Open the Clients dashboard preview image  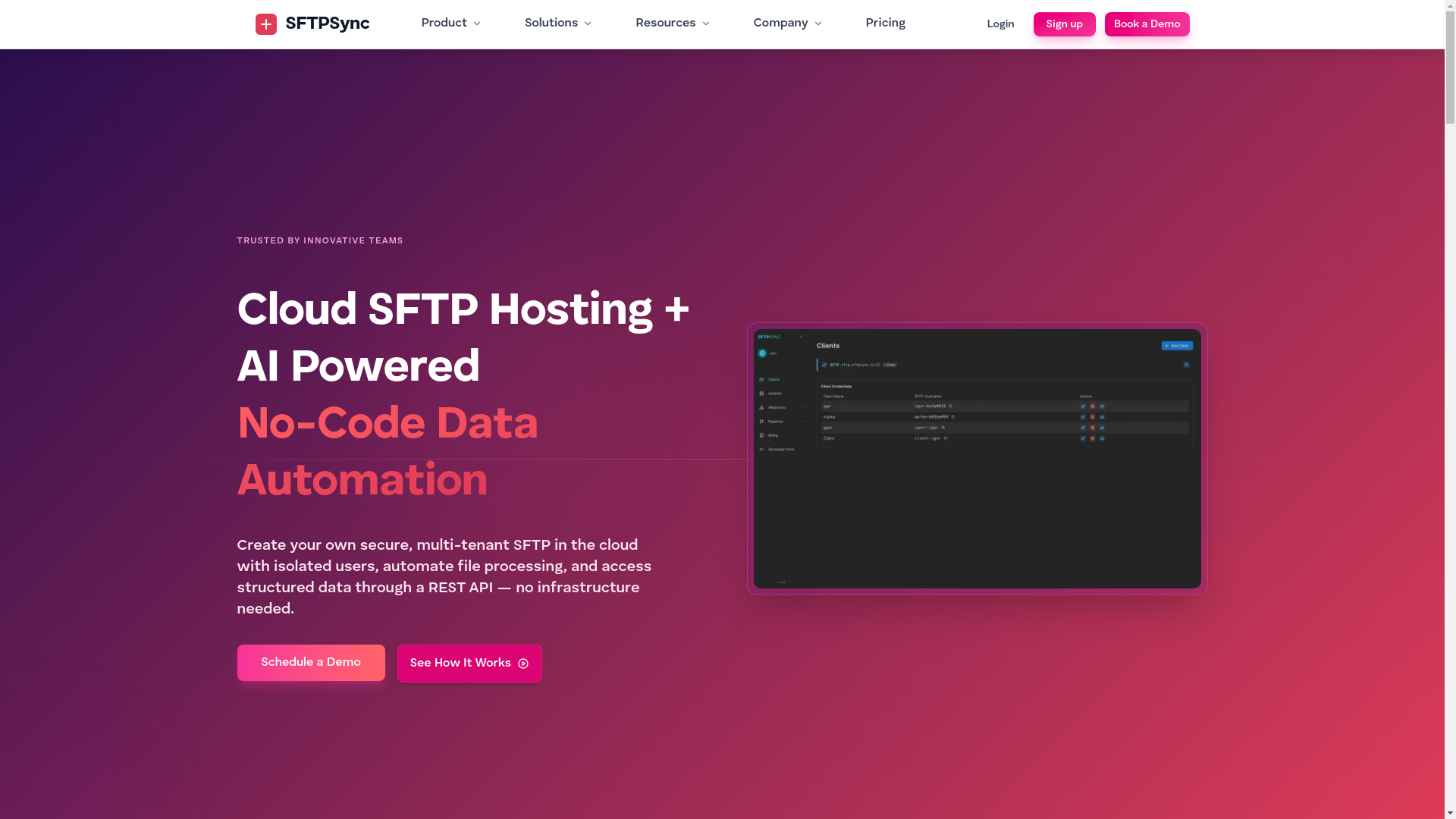click(x=977, y=459)
